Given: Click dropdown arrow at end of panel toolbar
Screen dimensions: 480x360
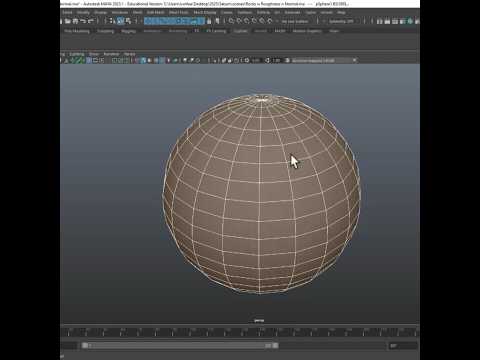Looking at the screenshot, I should coord(355,60).
